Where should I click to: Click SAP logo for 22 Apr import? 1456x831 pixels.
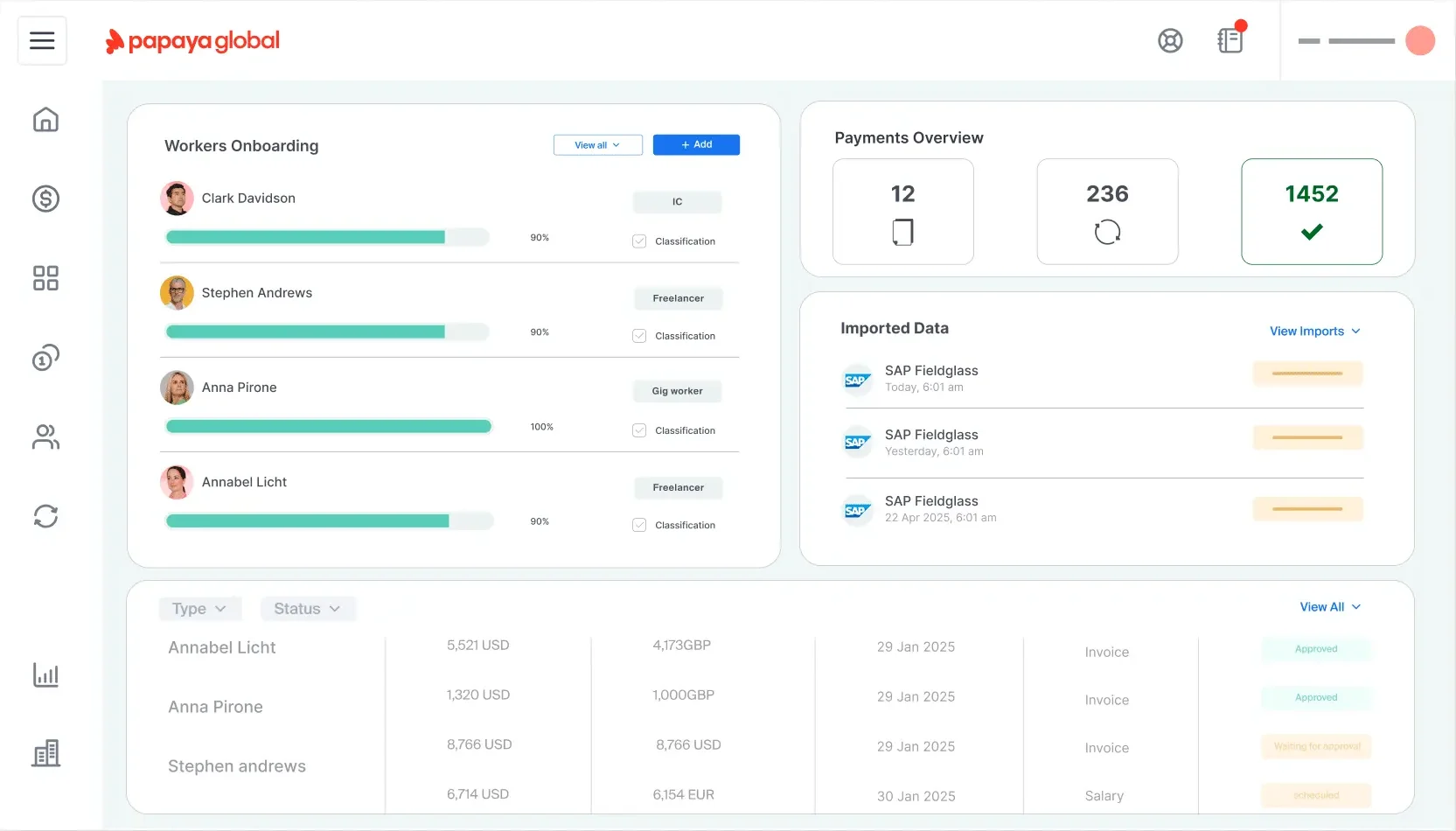(857, 510)
